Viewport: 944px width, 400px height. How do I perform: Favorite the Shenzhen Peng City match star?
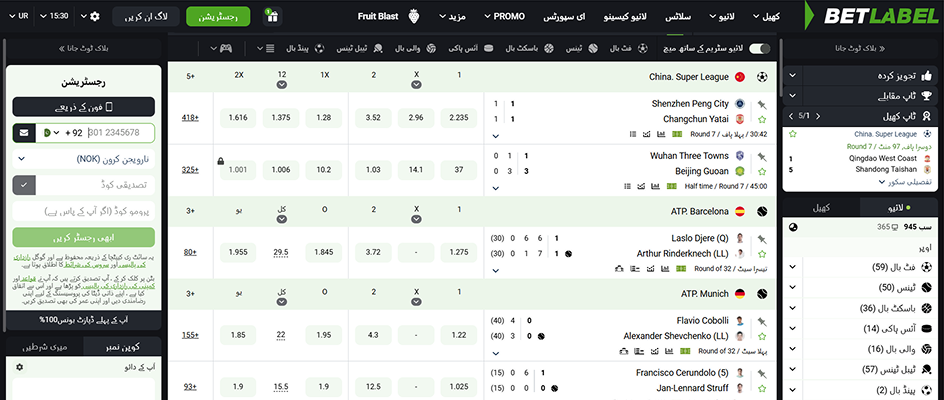762,119
